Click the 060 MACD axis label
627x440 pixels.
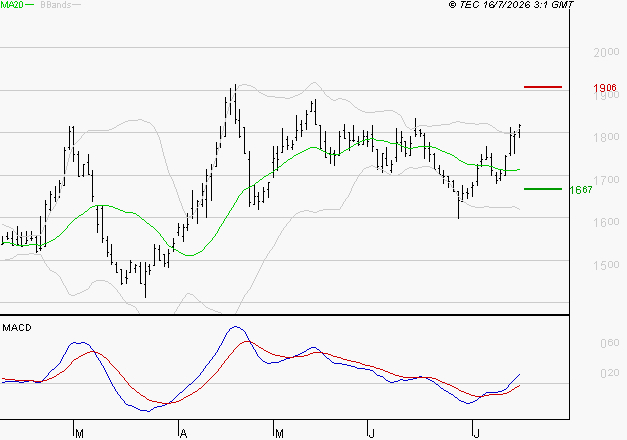pos(609,343)
